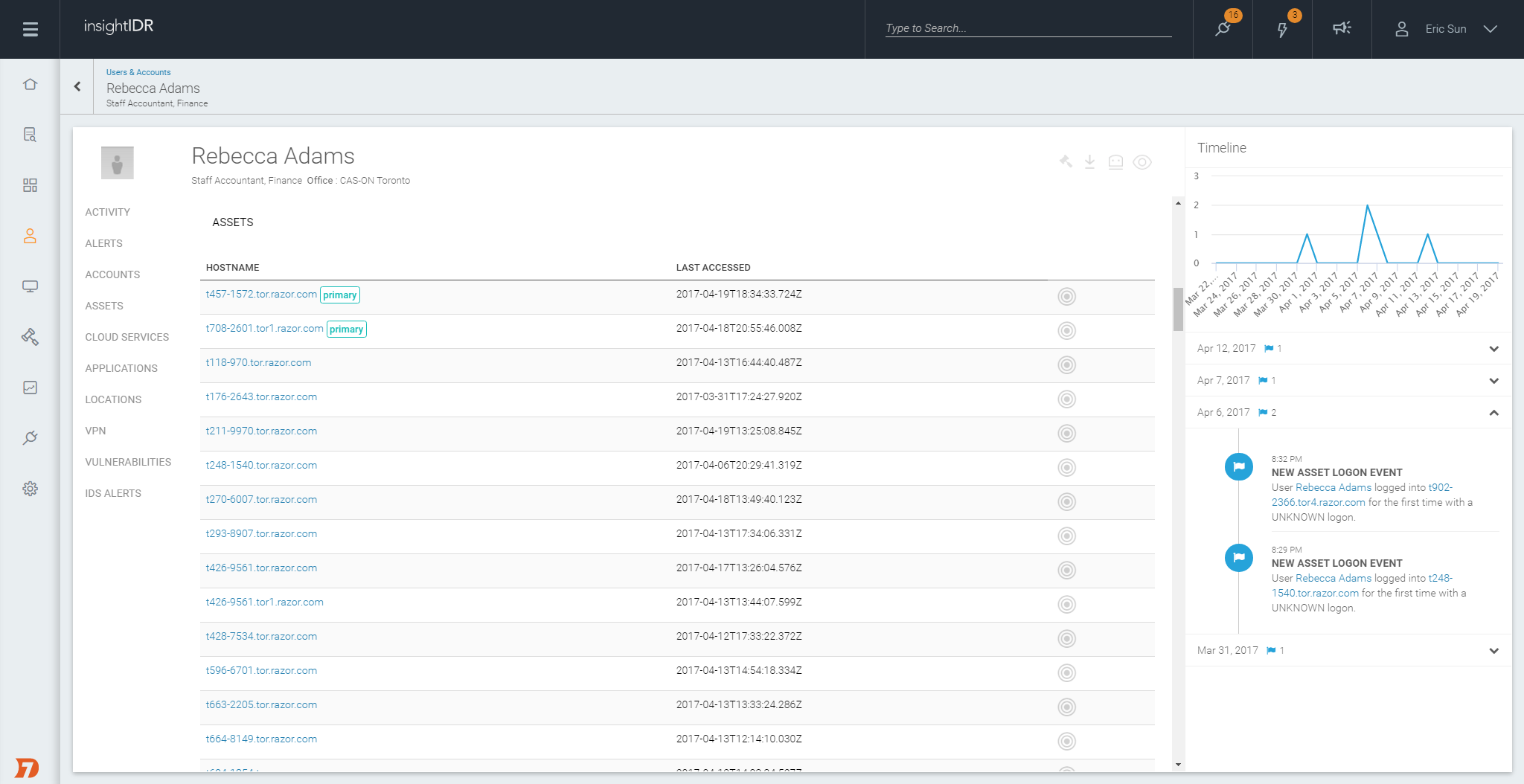Expand the Apr 12, 2017 timeline entry
1524x784 pixels.
[1493, 349]
